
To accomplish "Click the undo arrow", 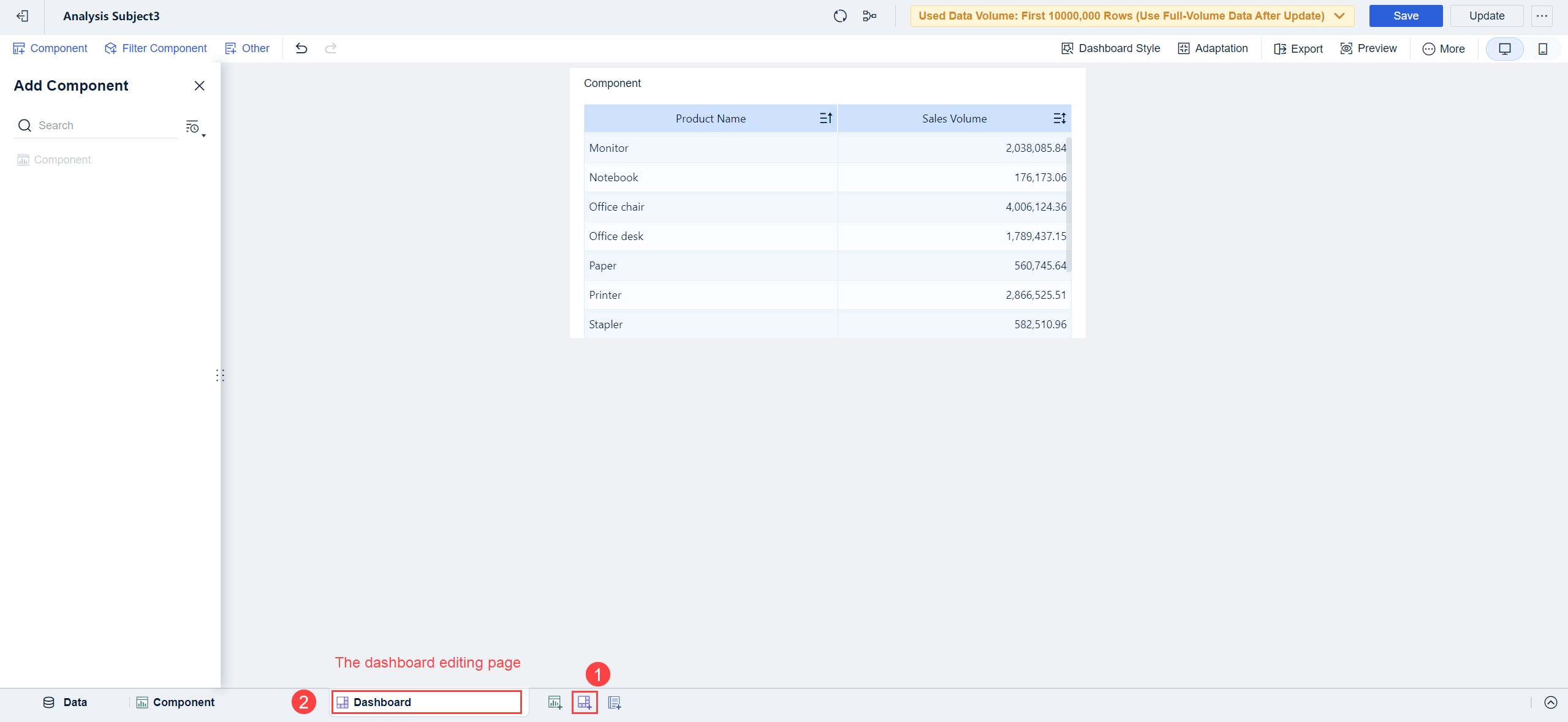I will pos(301,48).
